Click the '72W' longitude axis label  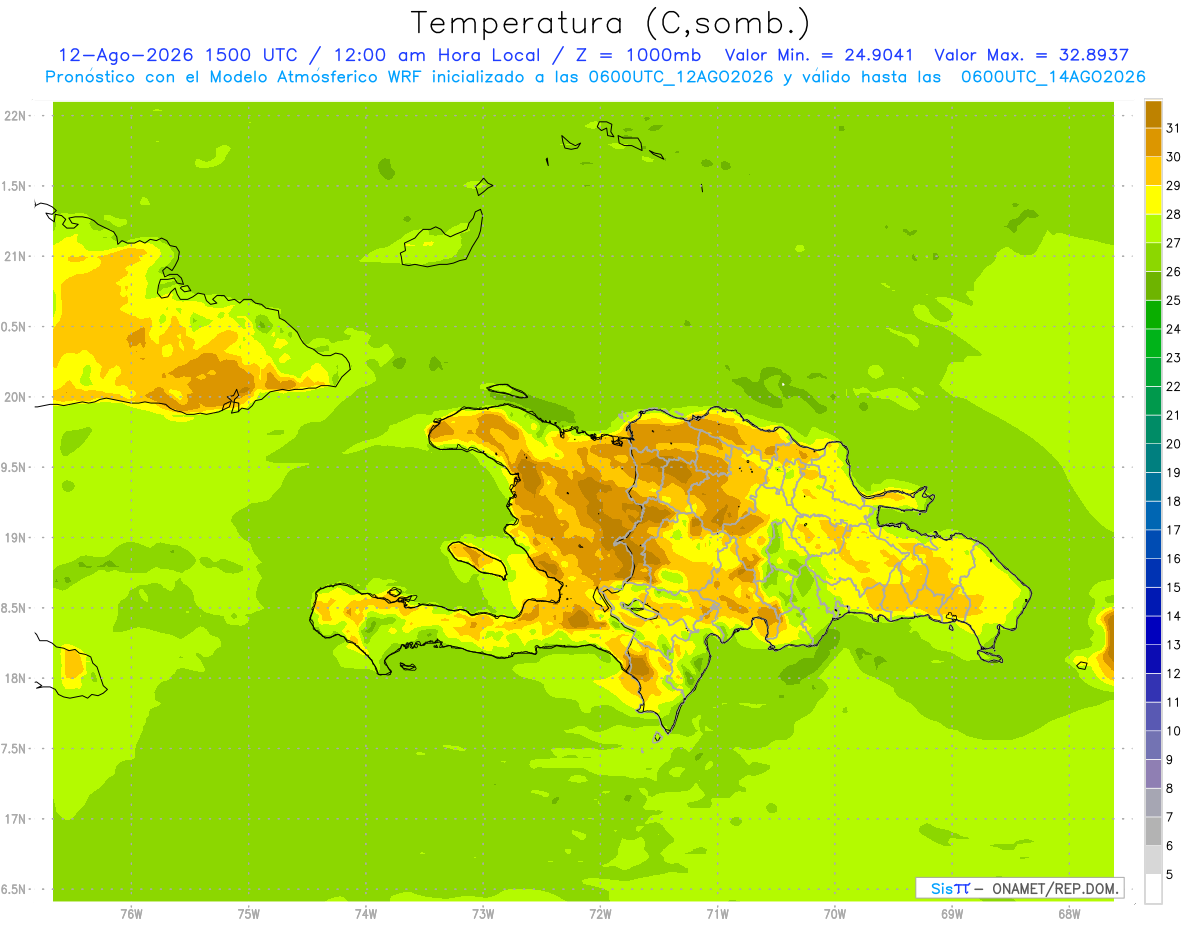click(600, 914)
